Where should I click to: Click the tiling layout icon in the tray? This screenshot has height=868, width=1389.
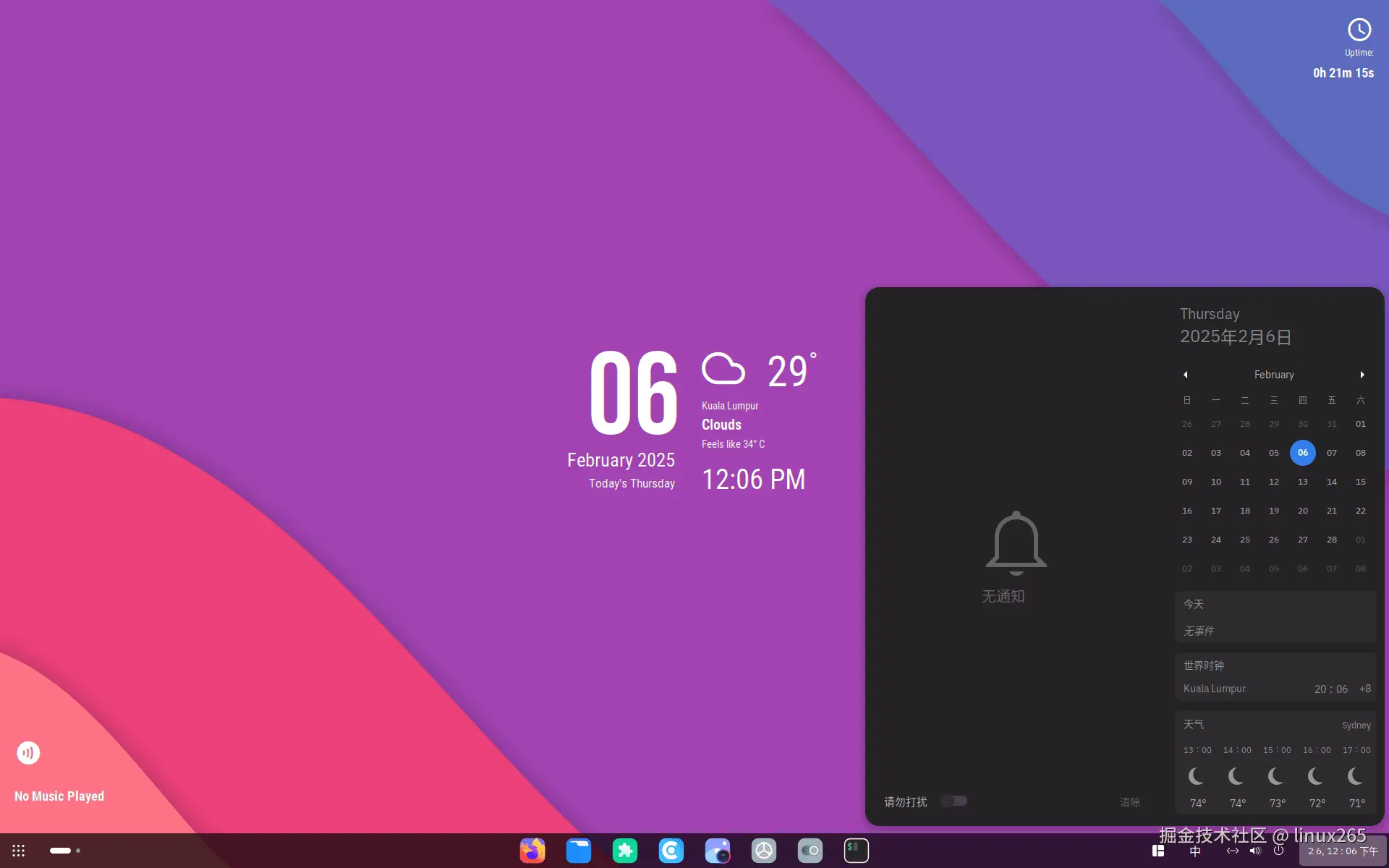(1158, 851)
